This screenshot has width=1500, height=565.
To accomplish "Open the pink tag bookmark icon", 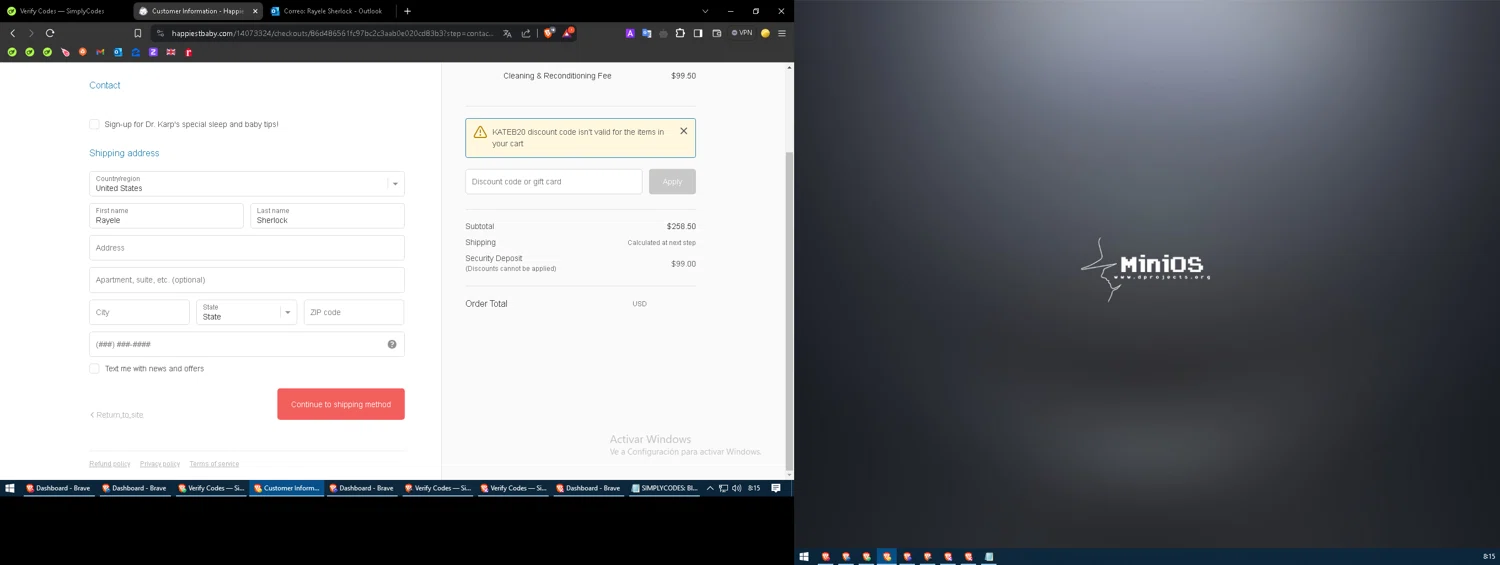I will point(65,52).
